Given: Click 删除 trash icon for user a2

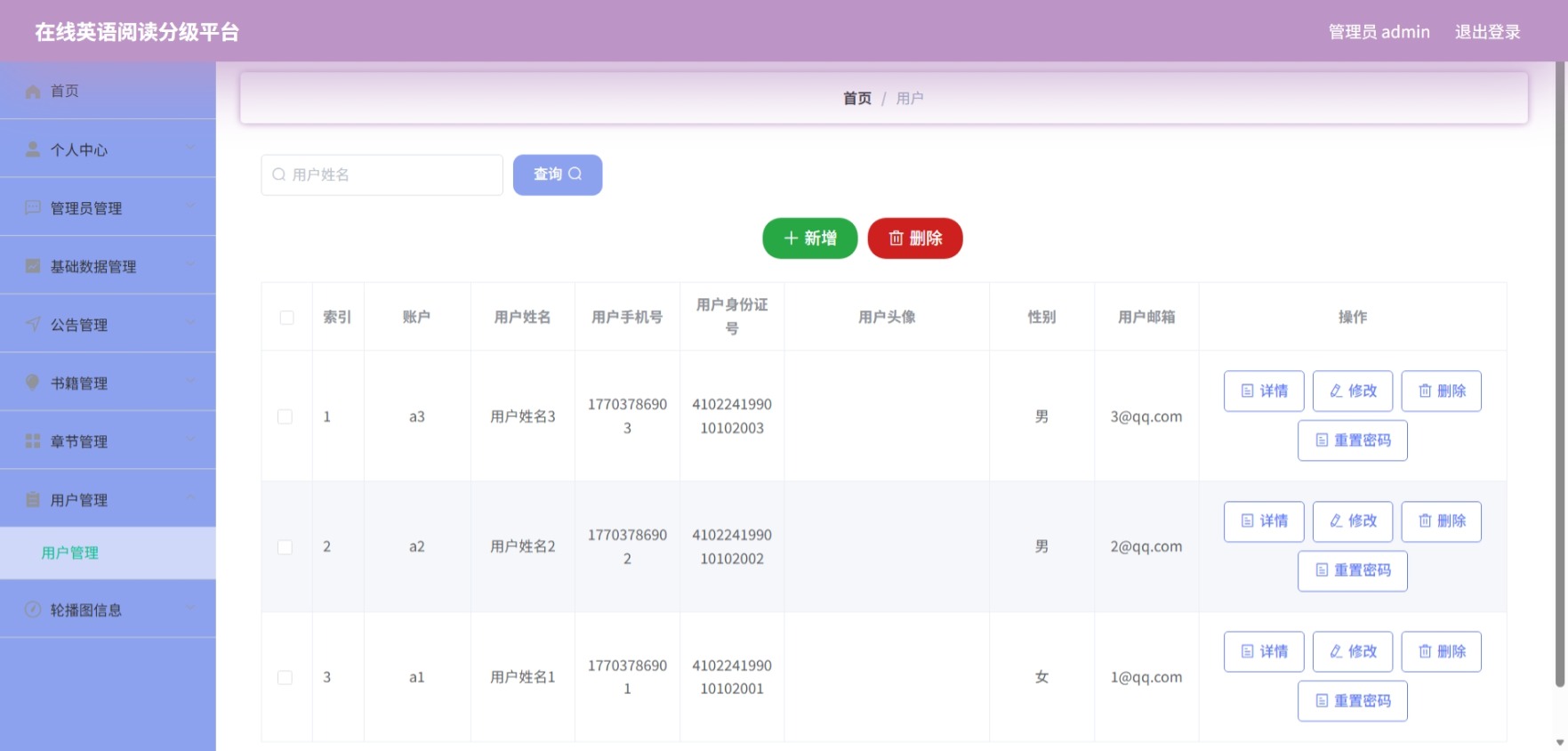Looking at the screenshot, I should [x=1425, y=521].
